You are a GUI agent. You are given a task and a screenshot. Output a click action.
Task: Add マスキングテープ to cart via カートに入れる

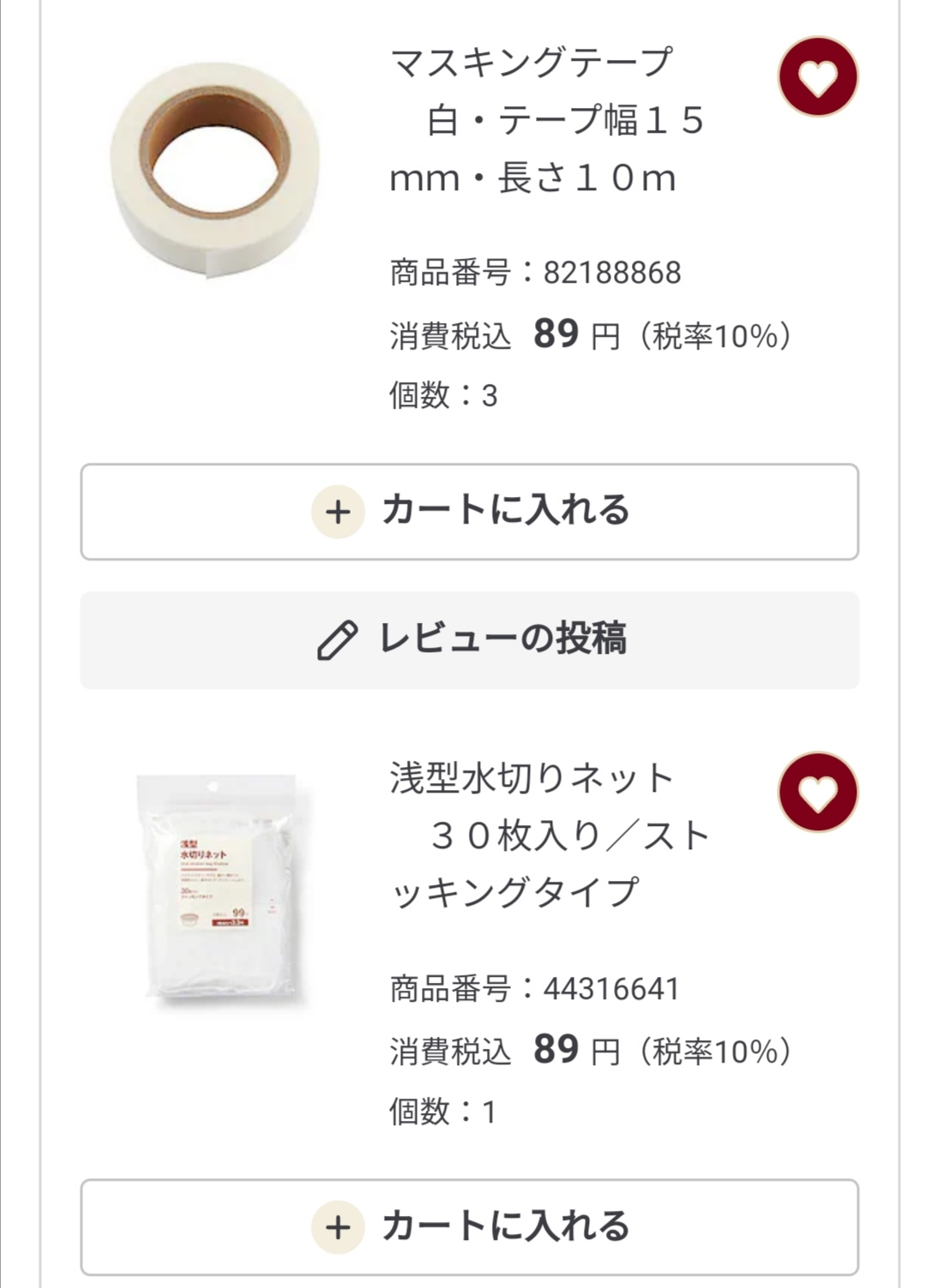[470, 512]
